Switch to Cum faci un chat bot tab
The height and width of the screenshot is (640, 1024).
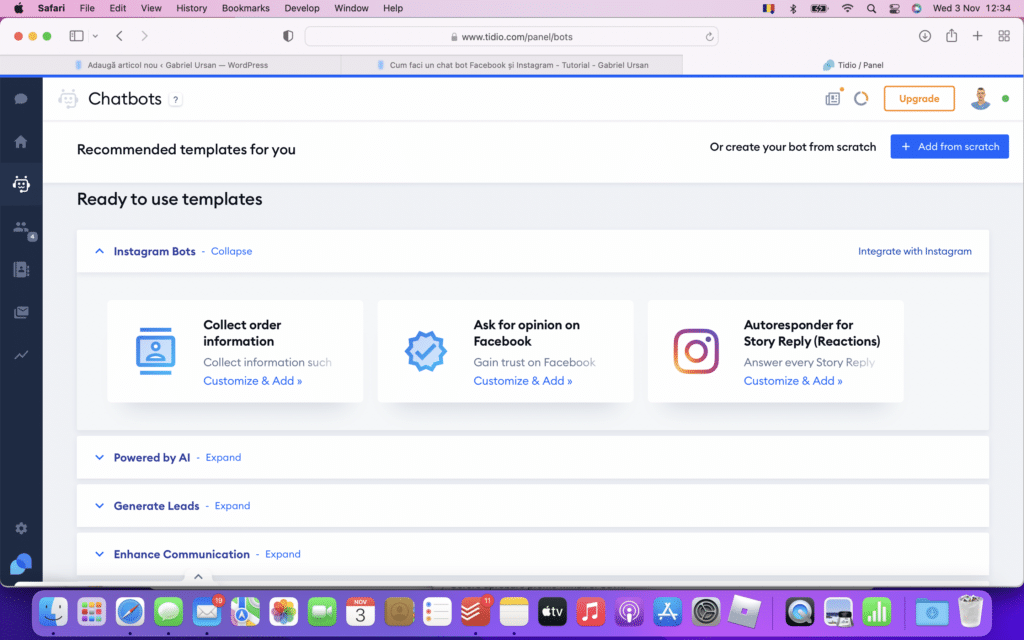[512, 65]
